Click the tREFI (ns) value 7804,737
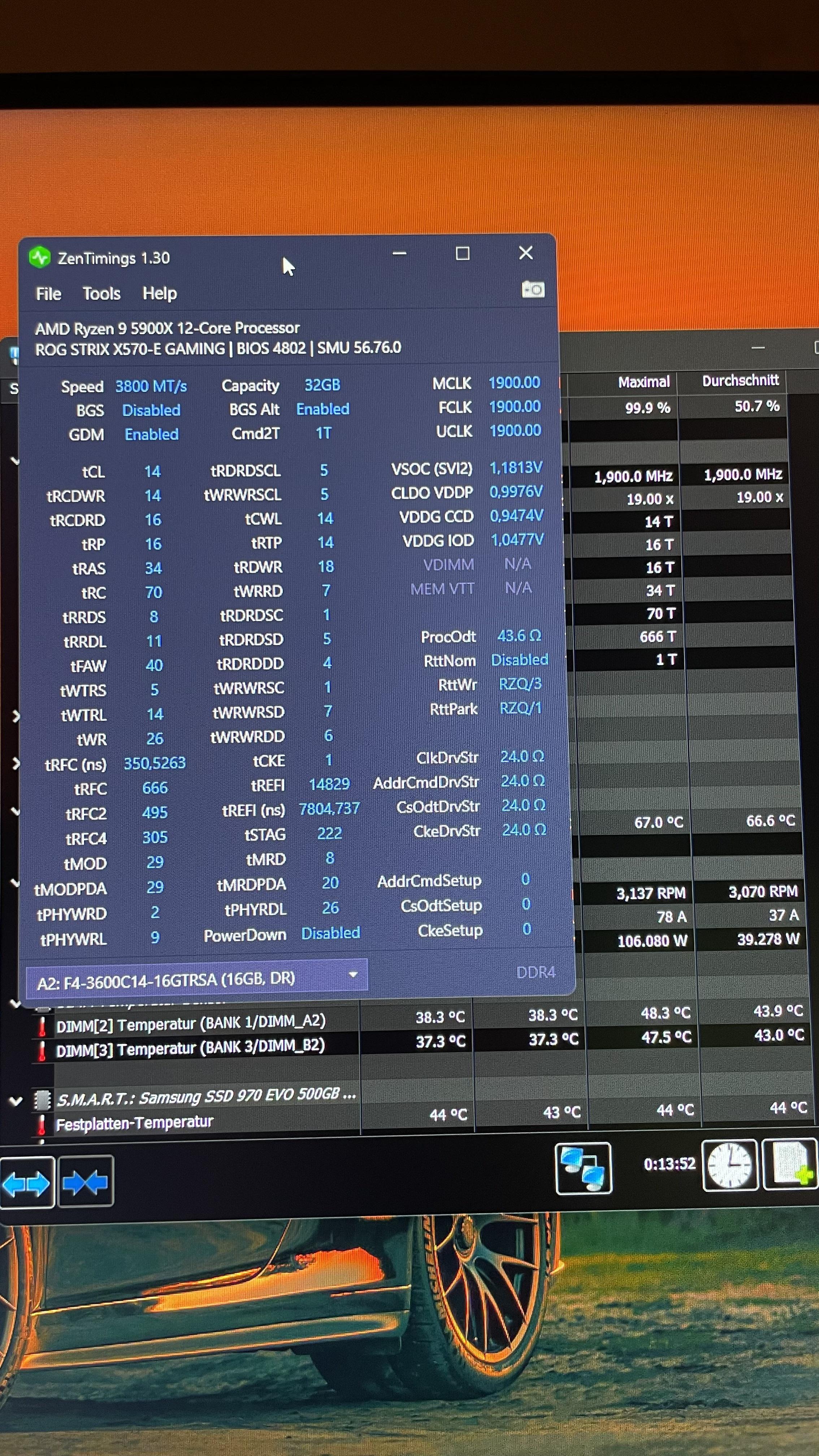819x1456 pixels. (x=329, y=809)
